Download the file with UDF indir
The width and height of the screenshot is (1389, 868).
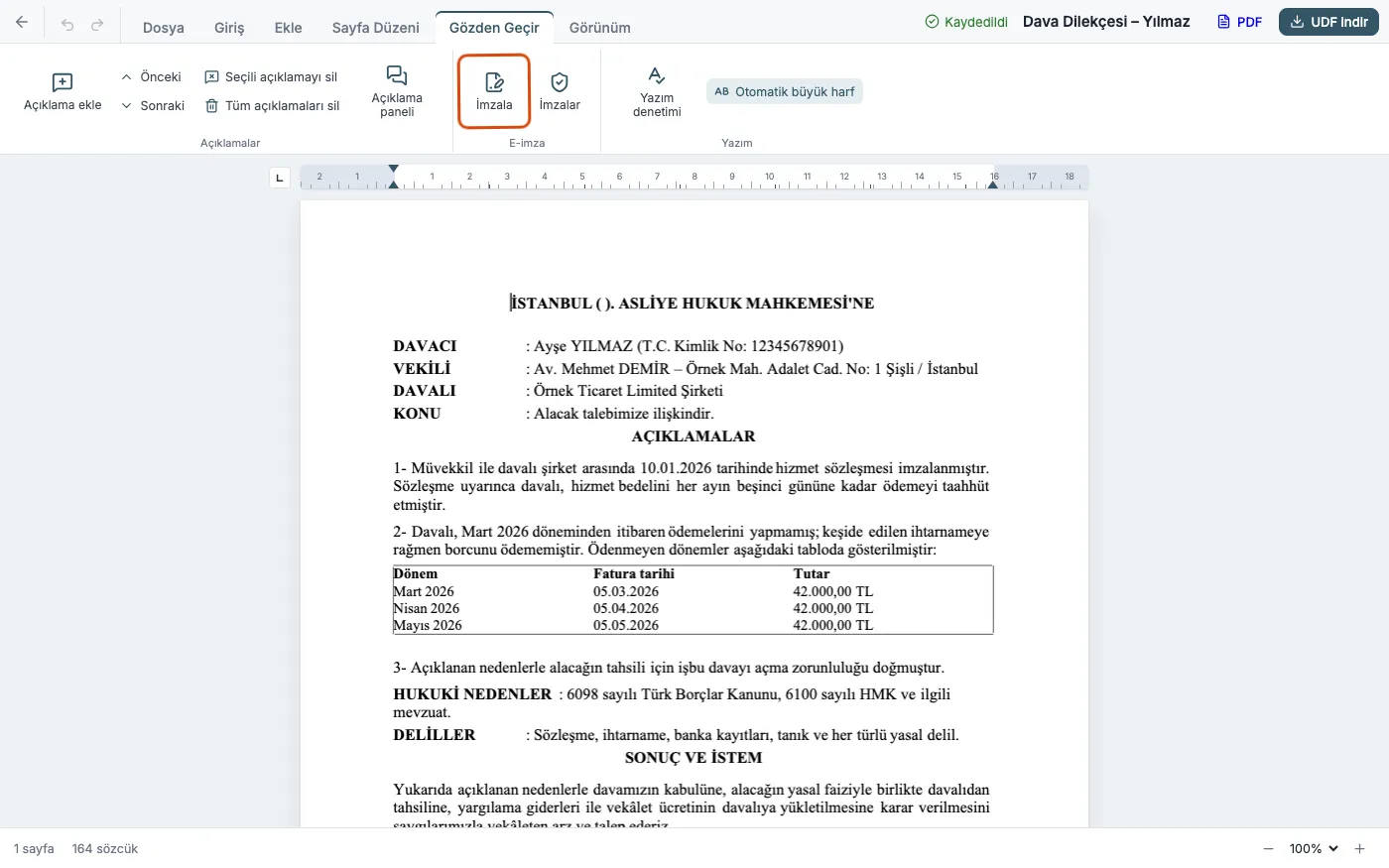[1328, 22]
